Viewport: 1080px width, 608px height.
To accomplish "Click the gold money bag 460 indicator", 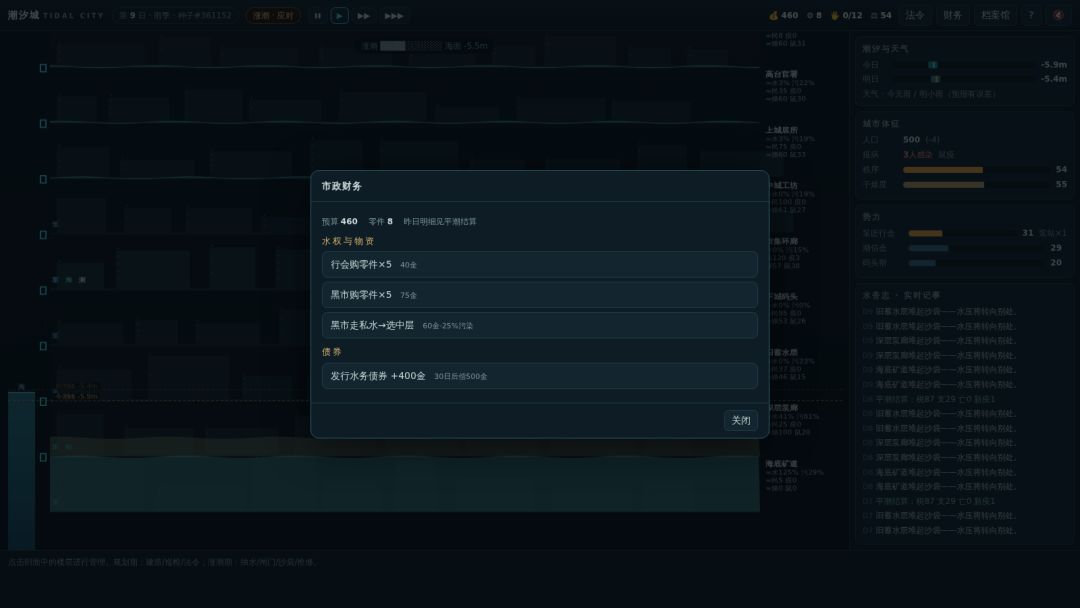I will pos(784,15).
